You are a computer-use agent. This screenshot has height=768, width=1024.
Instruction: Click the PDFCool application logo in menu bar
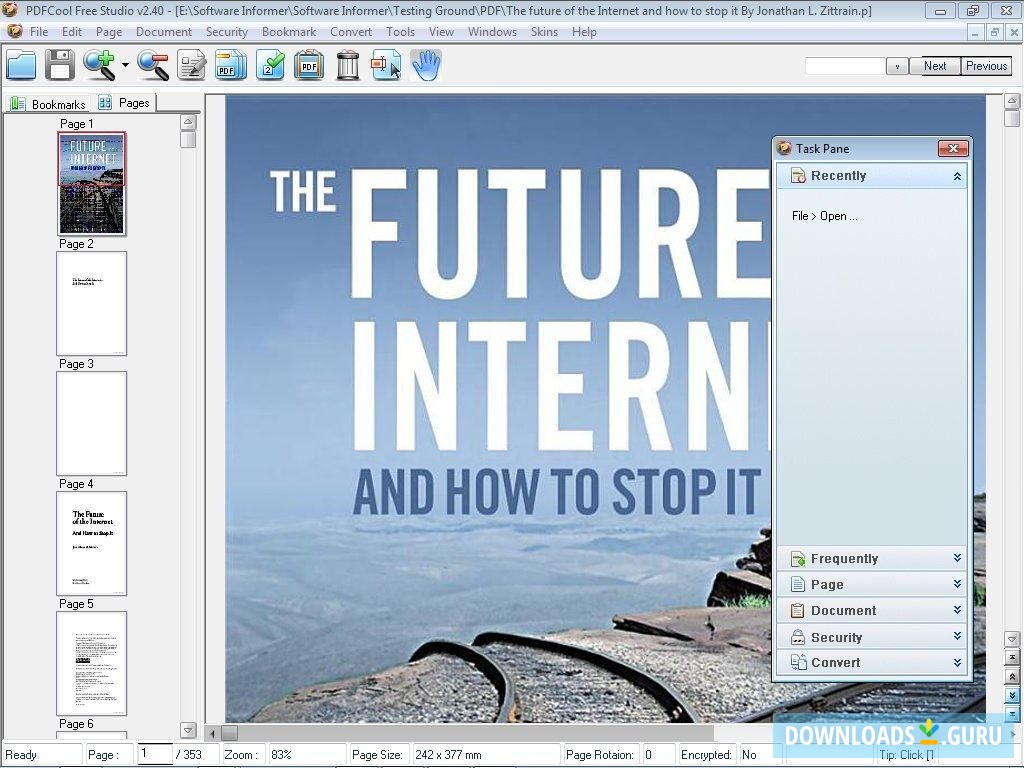[14, 31]
